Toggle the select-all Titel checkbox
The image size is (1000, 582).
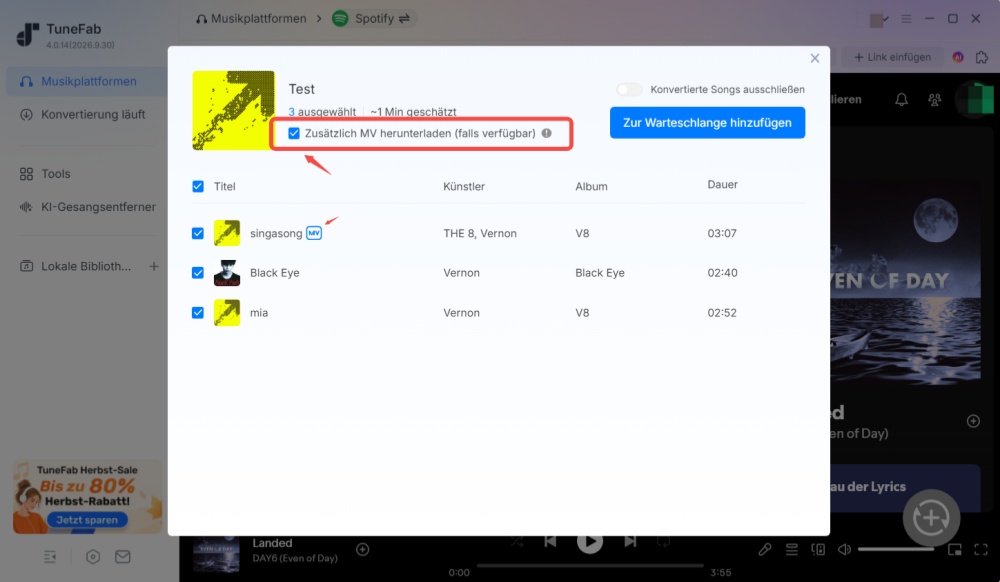[198, 186]
